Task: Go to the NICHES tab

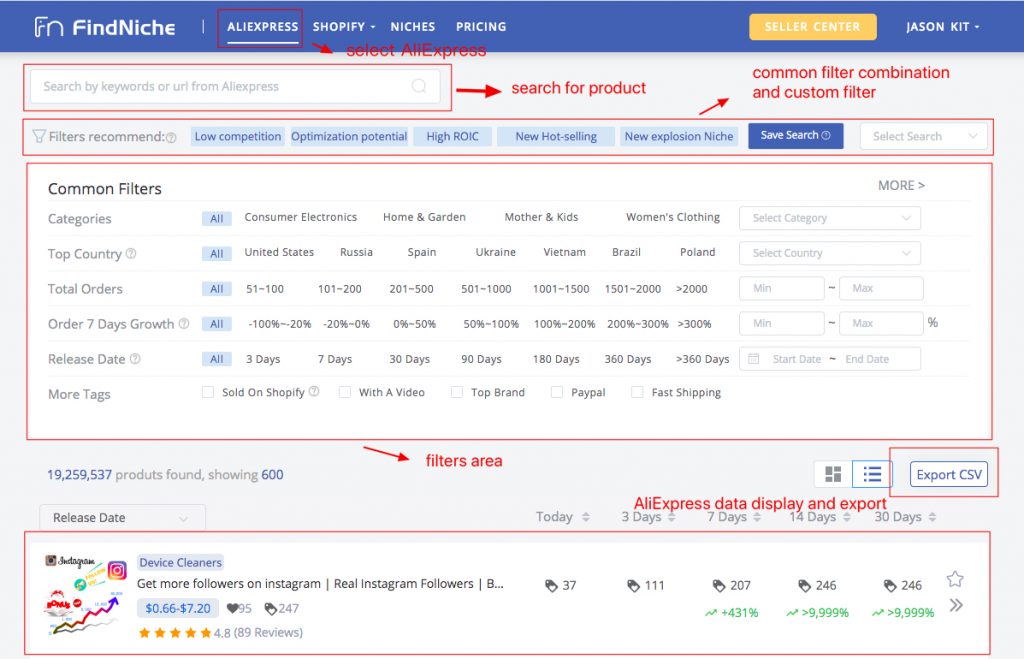Action: tap(413, 27)
